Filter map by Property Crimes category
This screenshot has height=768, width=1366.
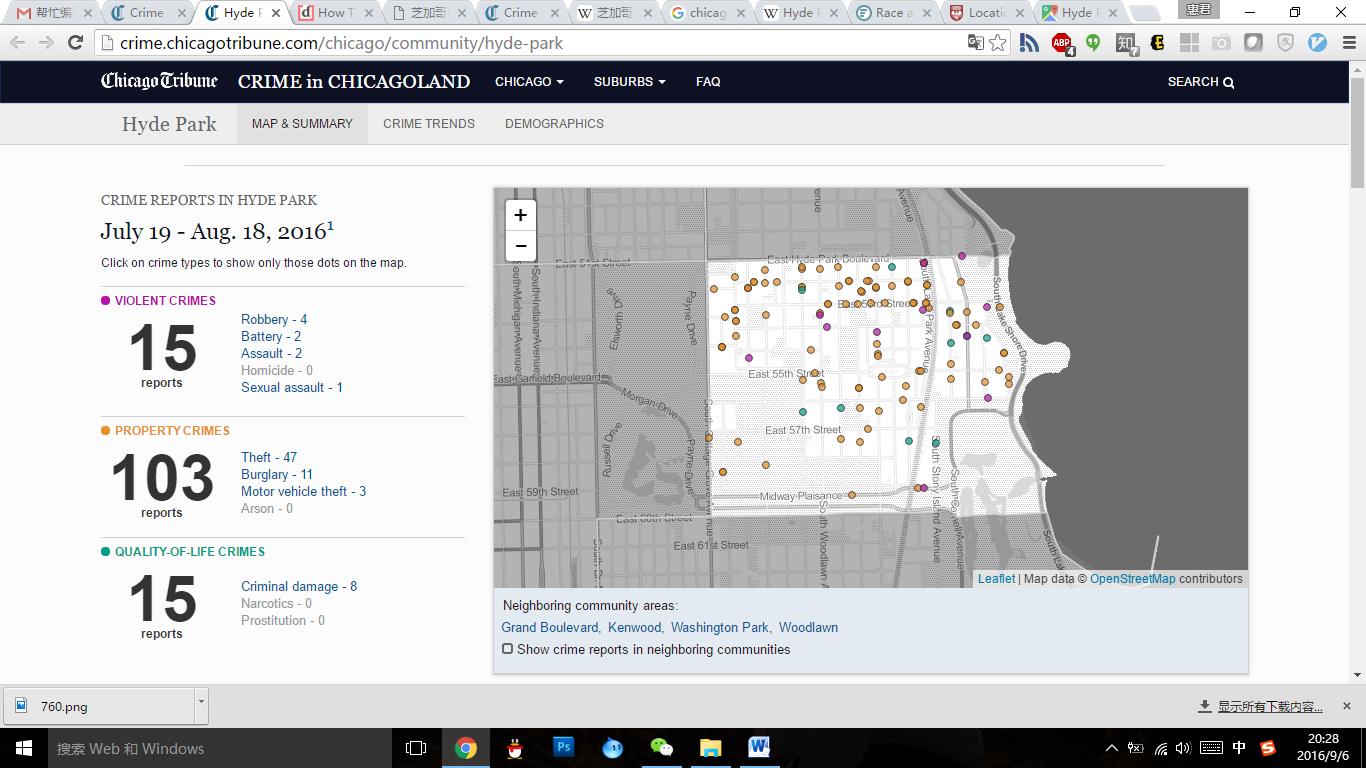171,430
